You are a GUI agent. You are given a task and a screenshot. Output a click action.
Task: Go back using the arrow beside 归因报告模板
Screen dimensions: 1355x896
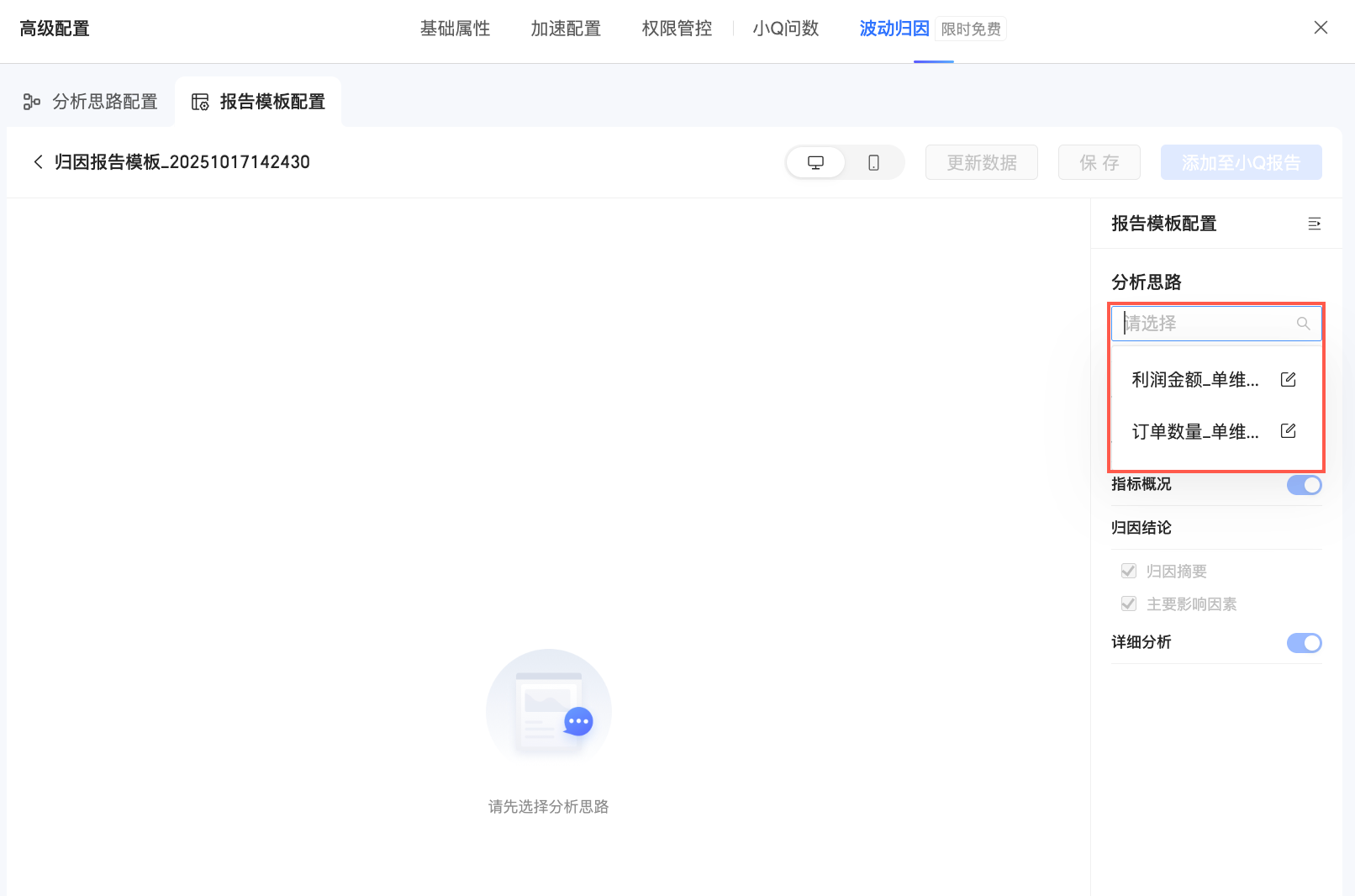click(38, 162)
